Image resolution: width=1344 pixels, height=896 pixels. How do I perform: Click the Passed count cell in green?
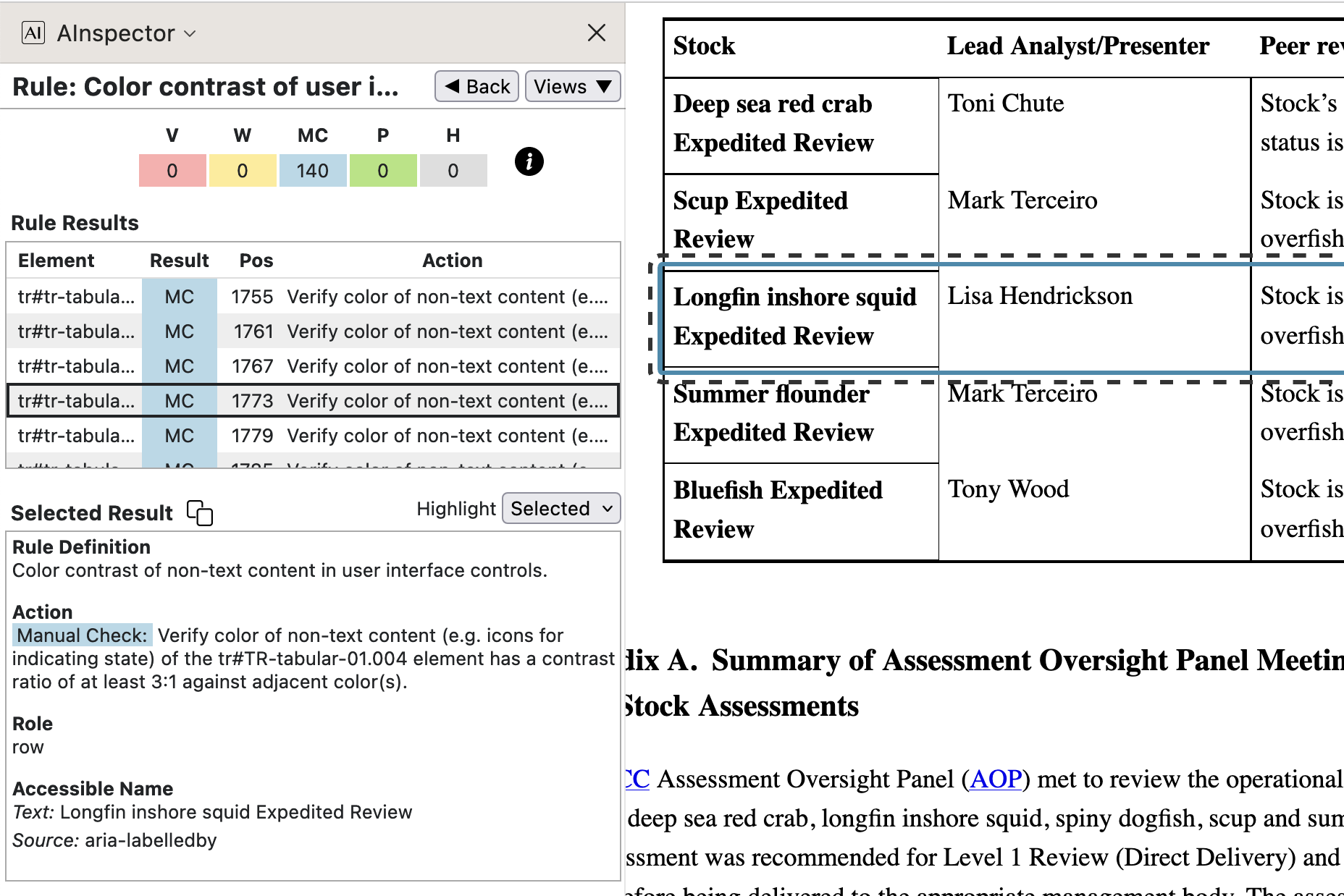[x=382, y=171]
